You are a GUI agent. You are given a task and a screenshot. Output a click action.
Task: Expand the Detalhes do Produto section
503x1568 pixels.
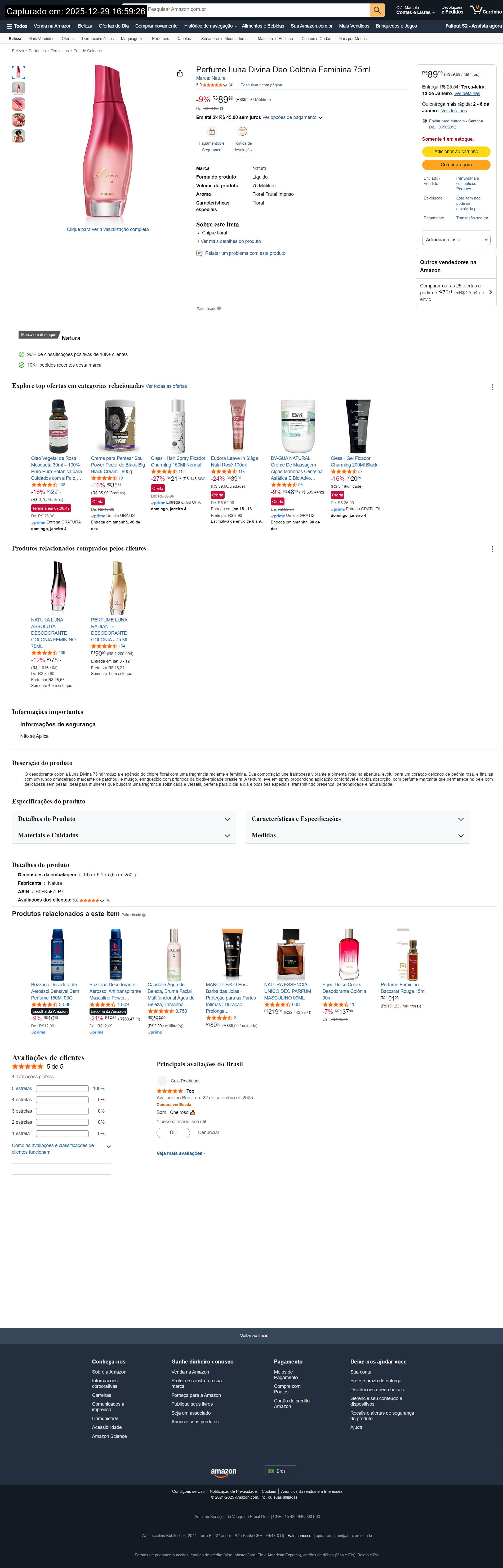124,819
